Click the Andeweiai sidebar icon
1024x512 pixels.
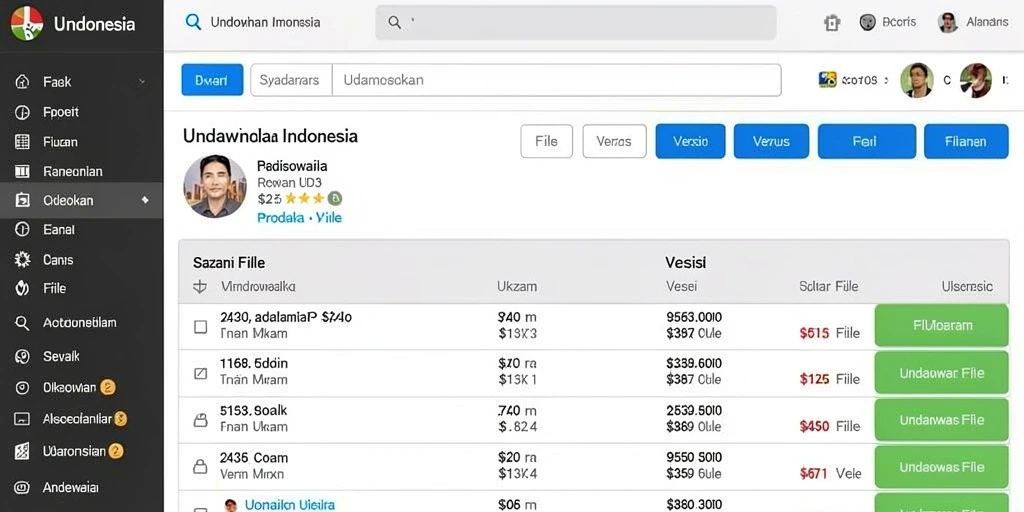point(22,487)
